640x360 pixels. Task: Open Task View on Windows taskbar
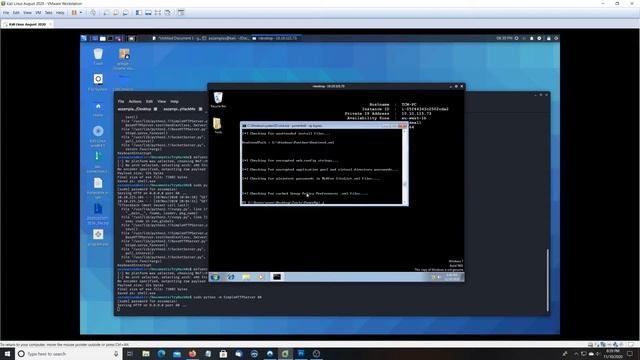pos(130,353)
